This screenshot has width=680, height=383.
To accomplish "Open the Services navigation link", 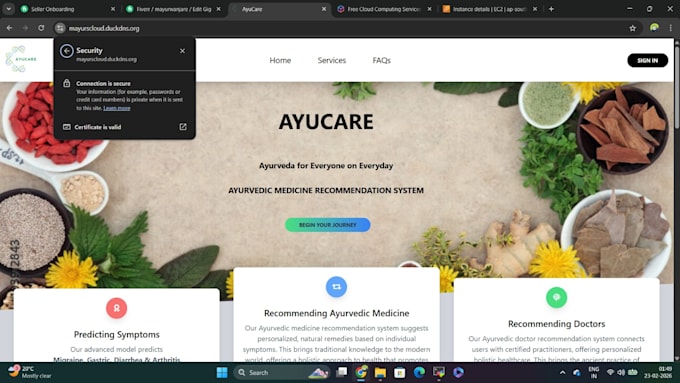I will (x=332, y=60).
